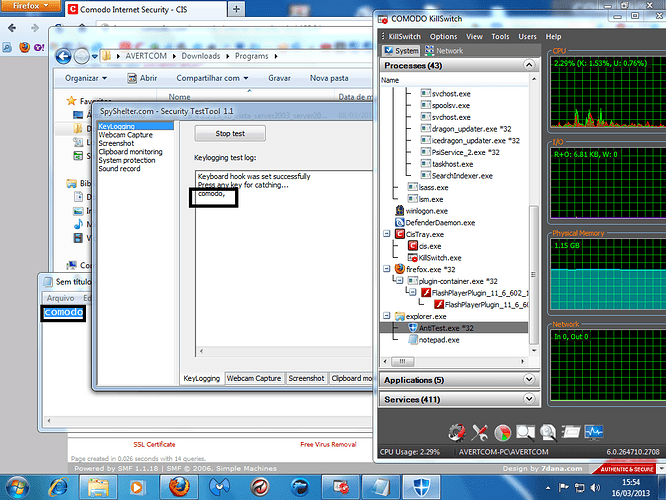Click the Yahoo bookmark icon in Firefox

click(39, 47)
